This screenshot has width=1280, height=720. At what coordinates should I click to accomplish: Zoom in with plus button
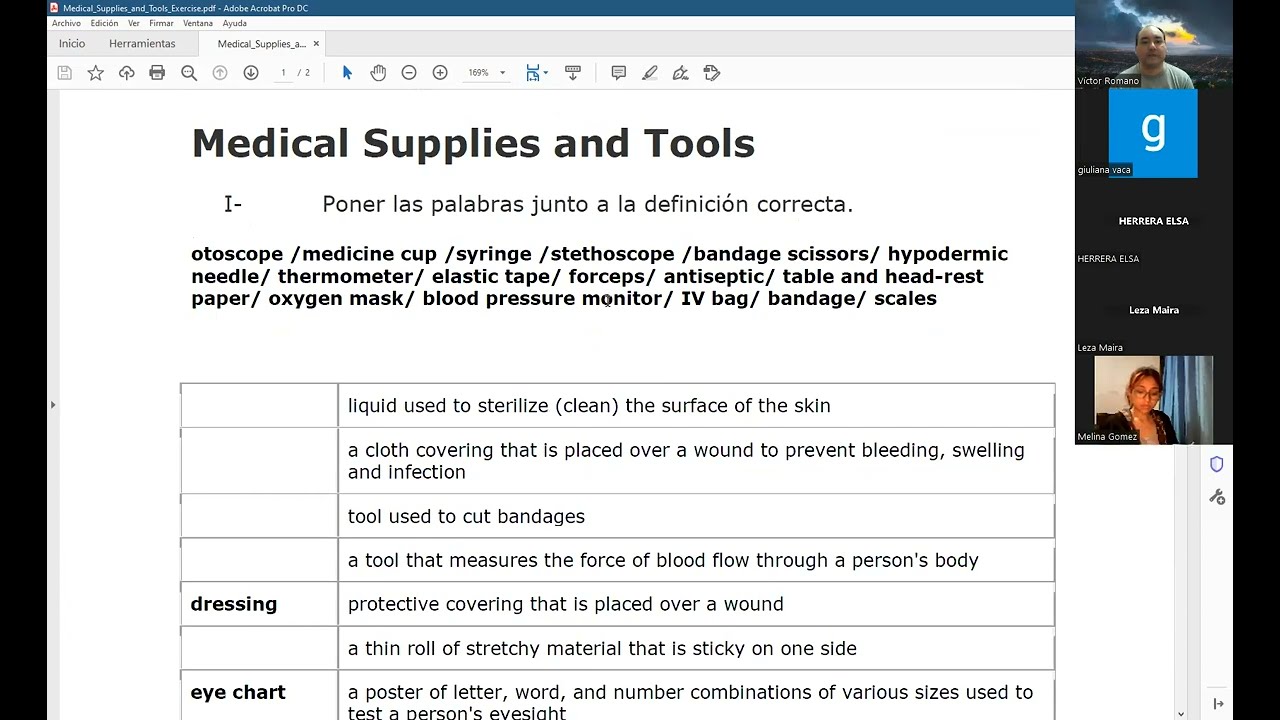[440, 73]
